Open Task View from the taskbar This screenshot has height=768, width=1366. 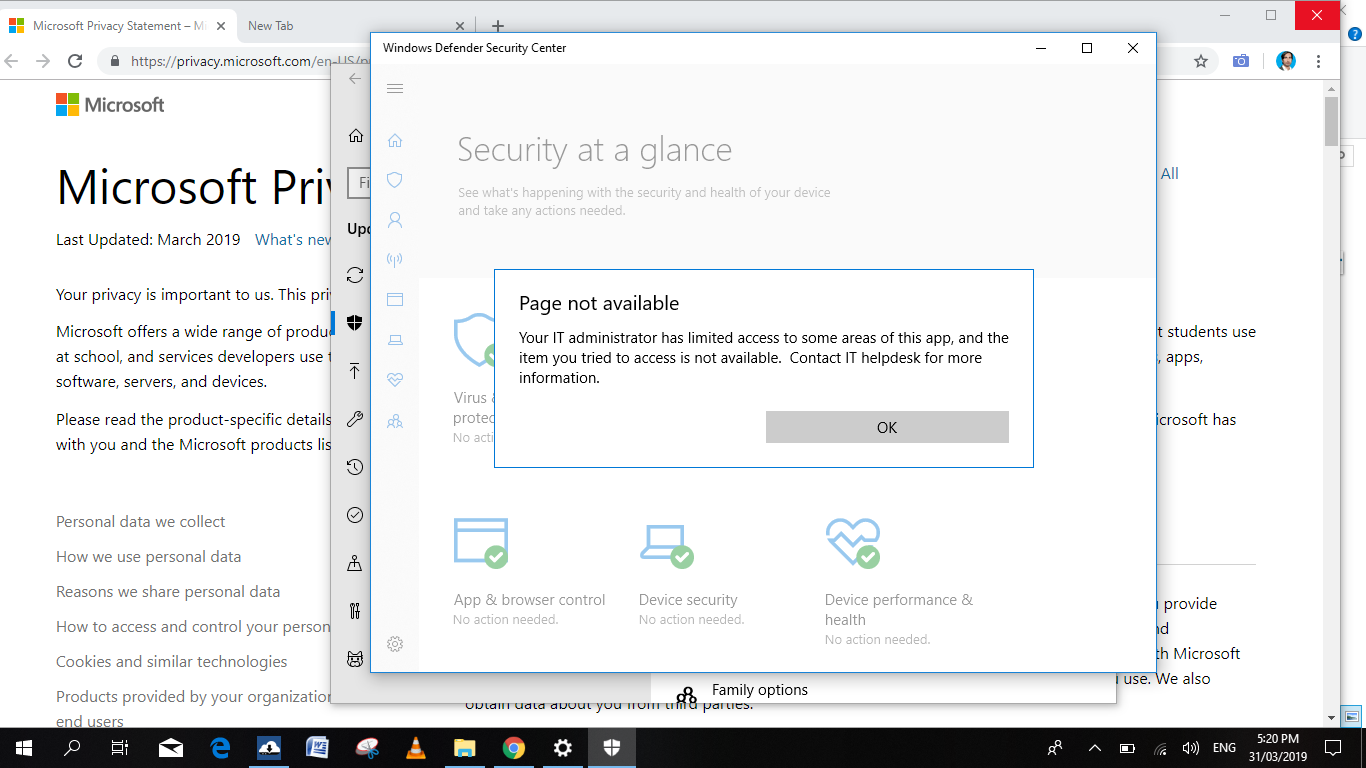(120, 748)
